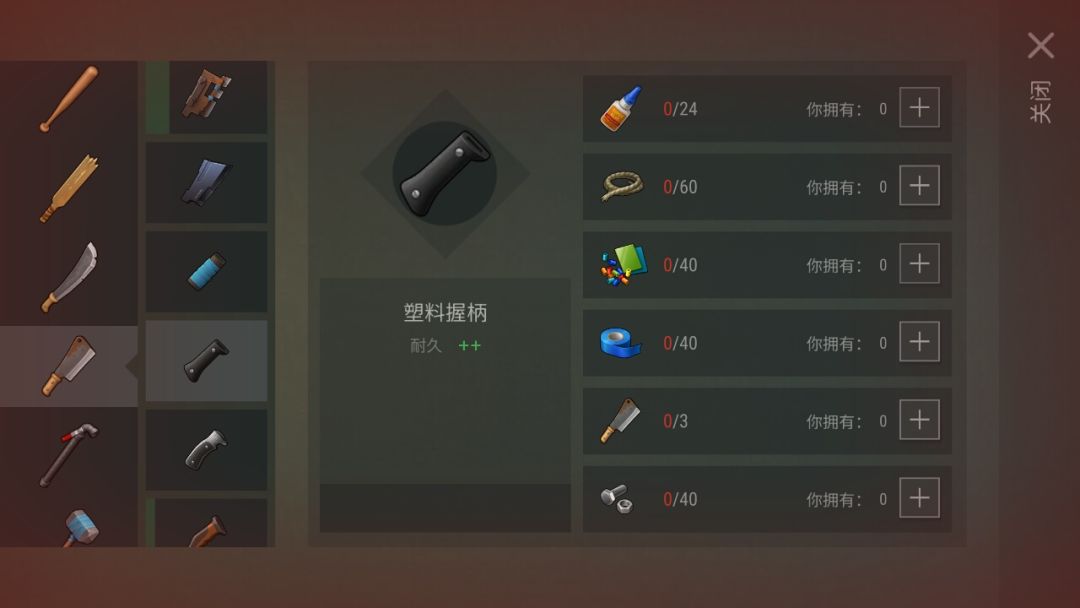
Task: Select the dark steel blade modification
Action: [x=207, y=182]
